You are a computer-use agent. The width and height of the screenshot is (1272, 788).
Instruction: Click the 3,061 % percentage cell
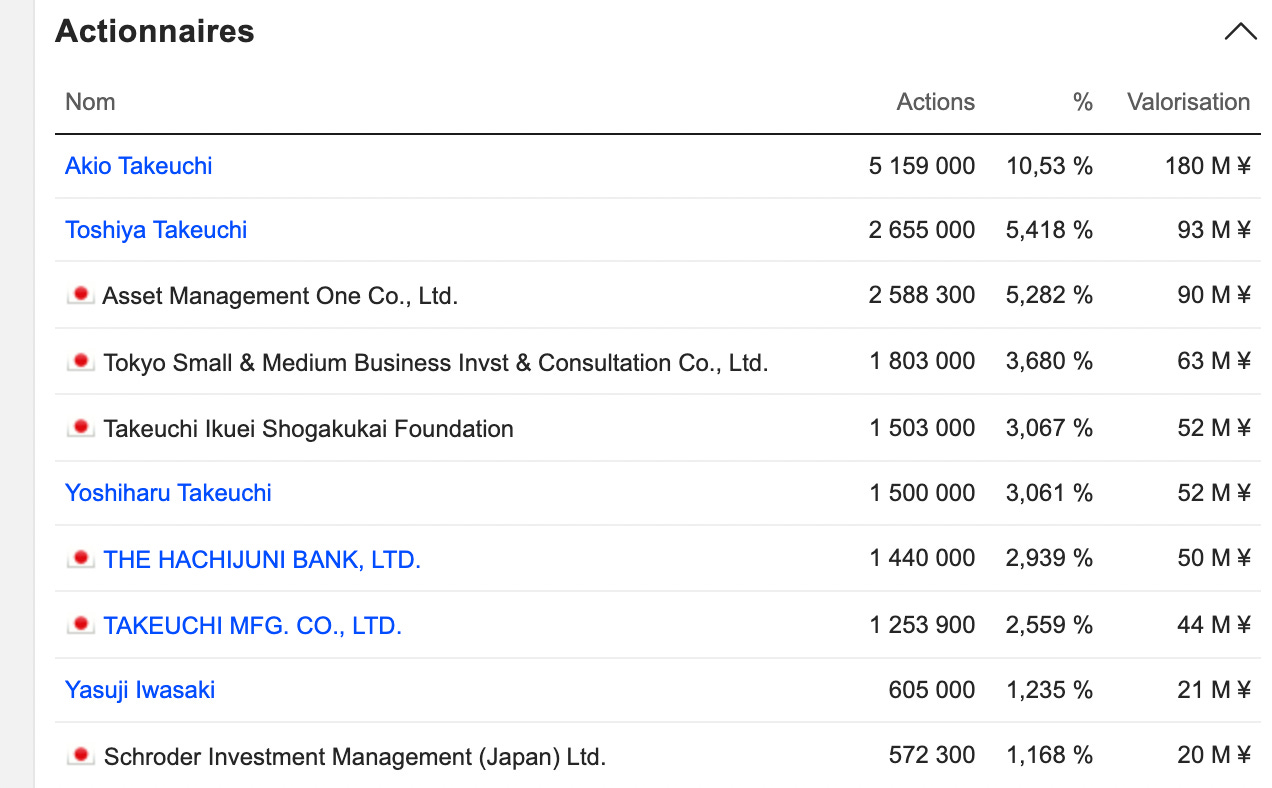(1050, 493)
